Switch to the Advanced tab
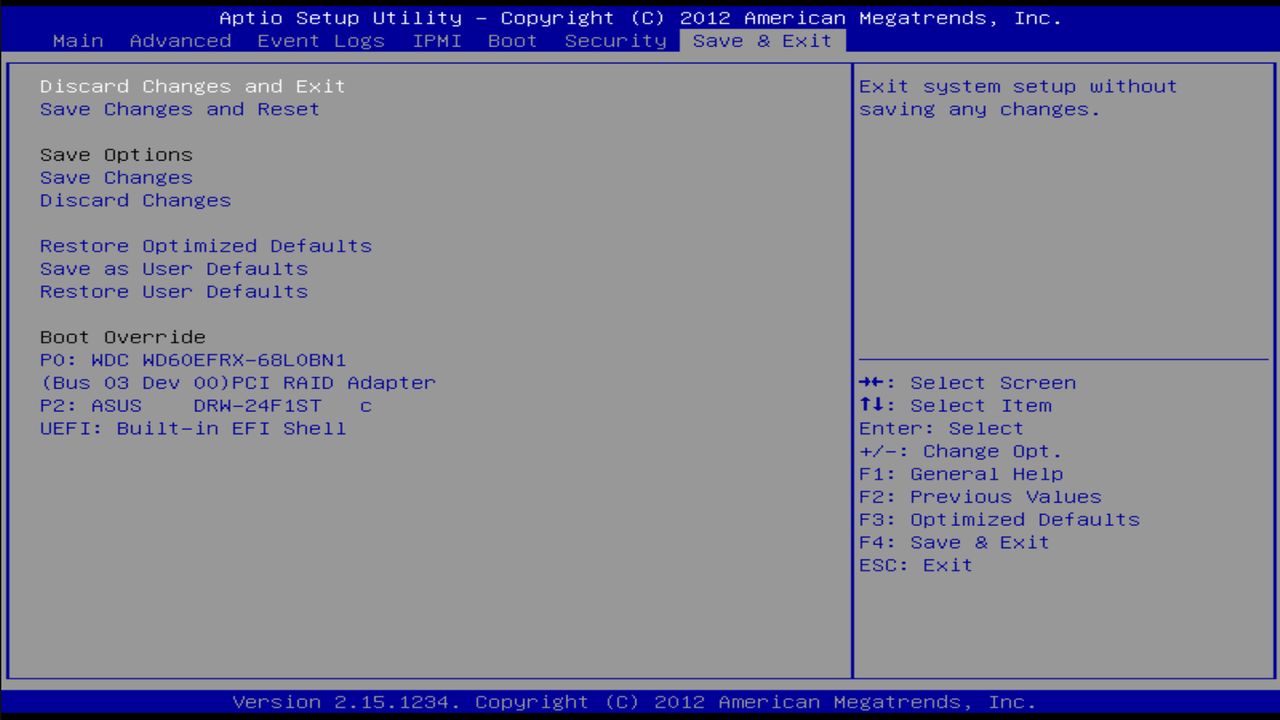The width and height of the screenshot is (1280, 720). pyautogui.click(x=180, y=41)
